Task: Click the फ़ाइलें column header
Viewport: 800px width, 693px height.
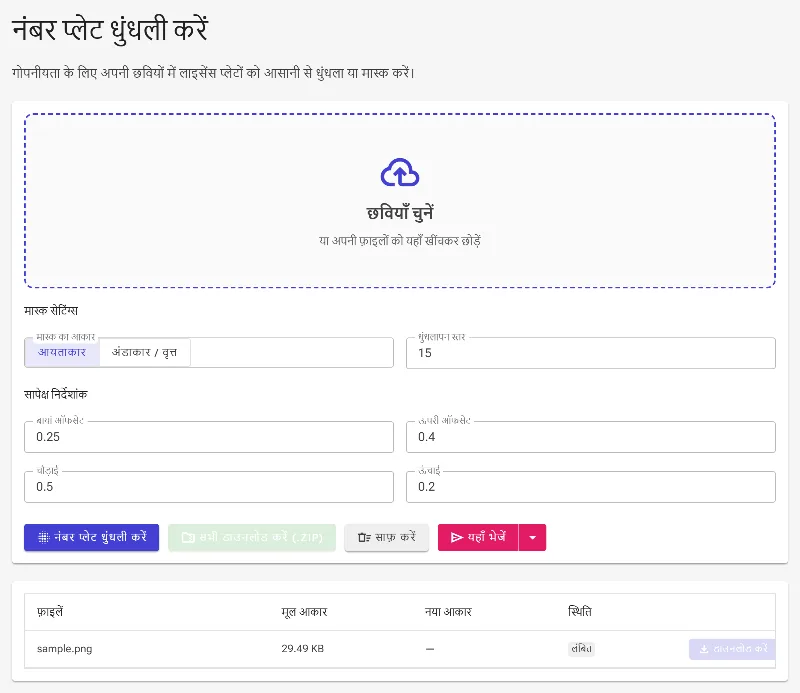Action: (50, 611)
